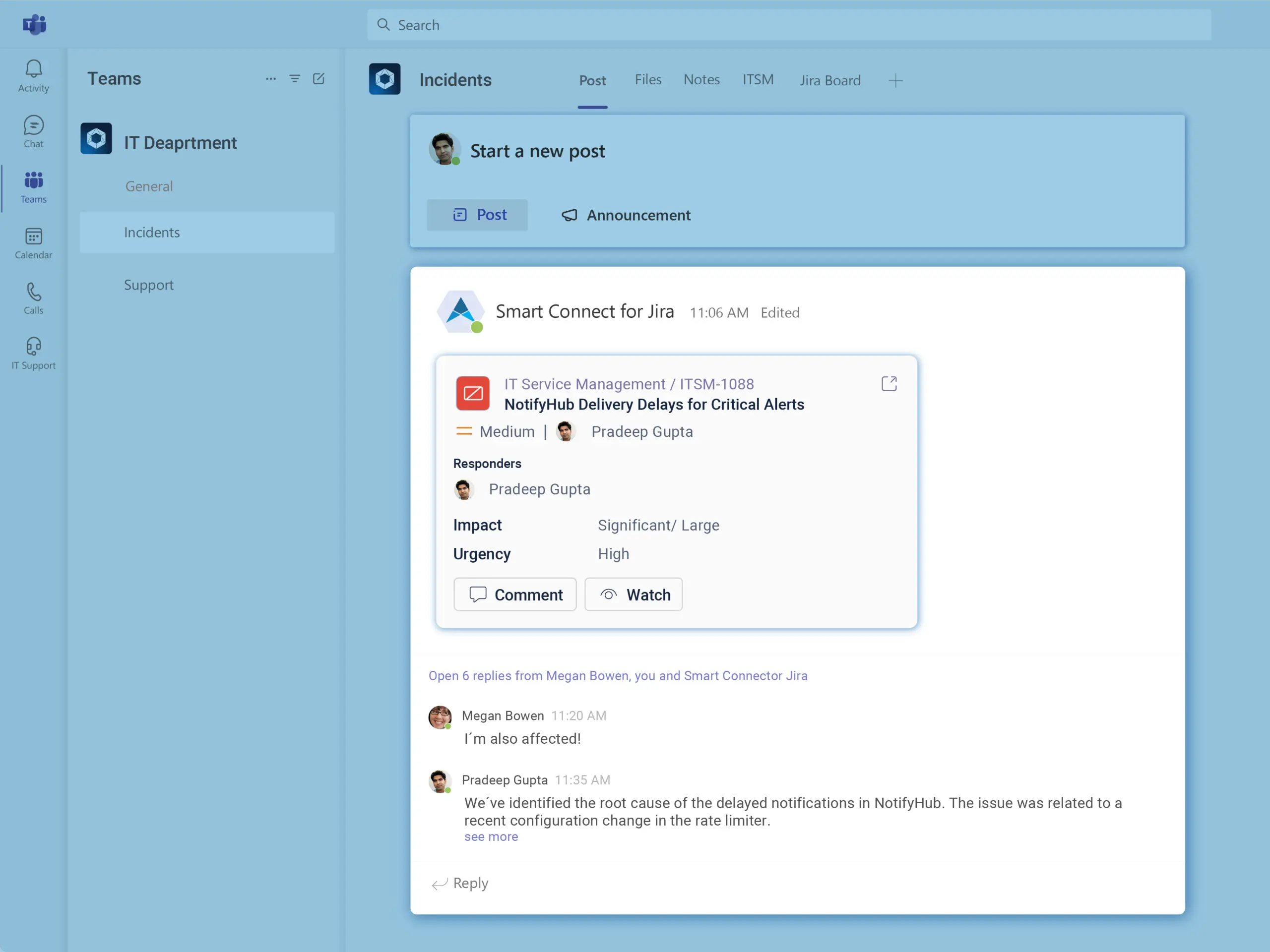Click Start a new post field

(x=537, y=151)
